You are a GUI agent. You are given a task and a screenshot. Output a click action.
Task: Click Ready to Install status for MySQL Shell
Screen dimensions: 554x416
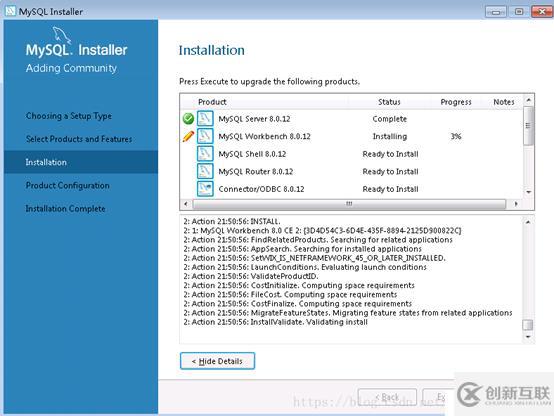click(390, 154)
